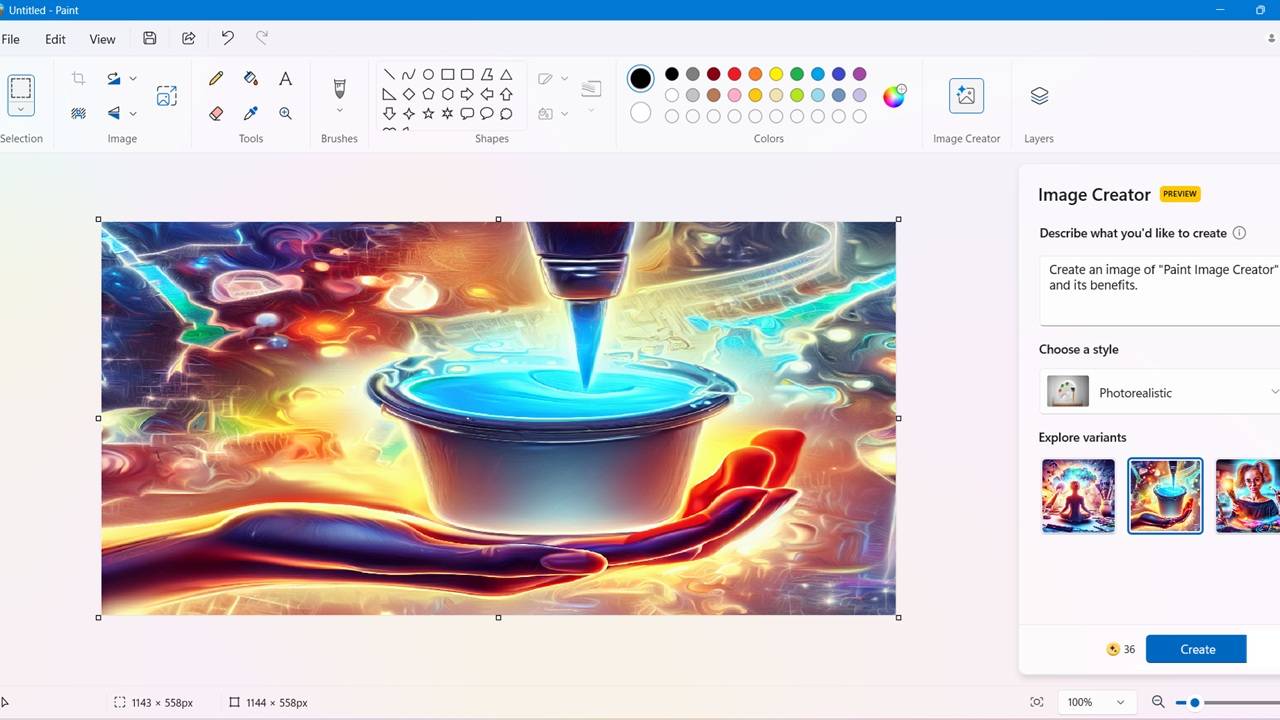
Task: Select the Crop tool
Action: pyautogui.click(x=78, y=78)
